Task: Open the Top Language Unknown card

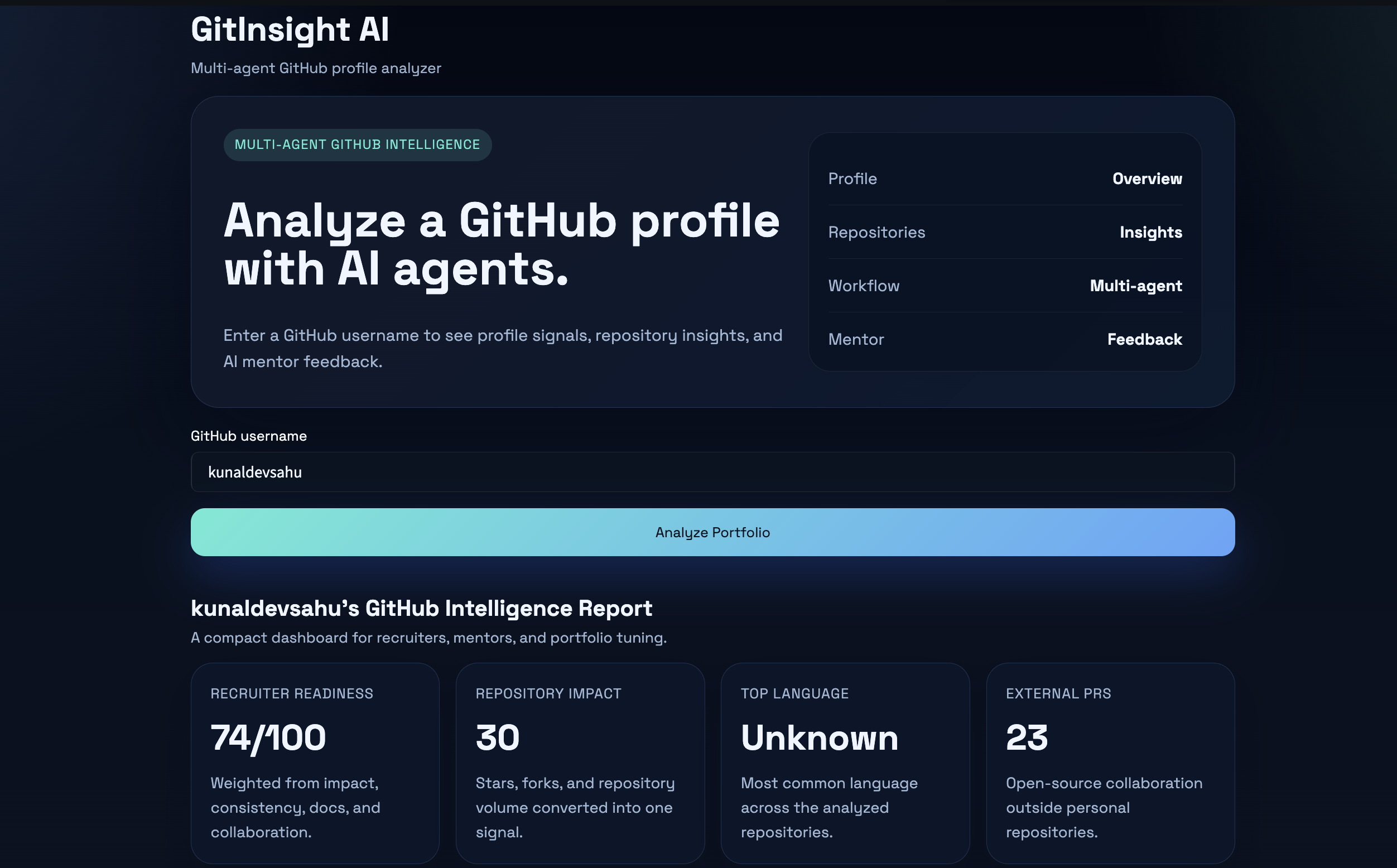Action: click(x=845, y=763)
